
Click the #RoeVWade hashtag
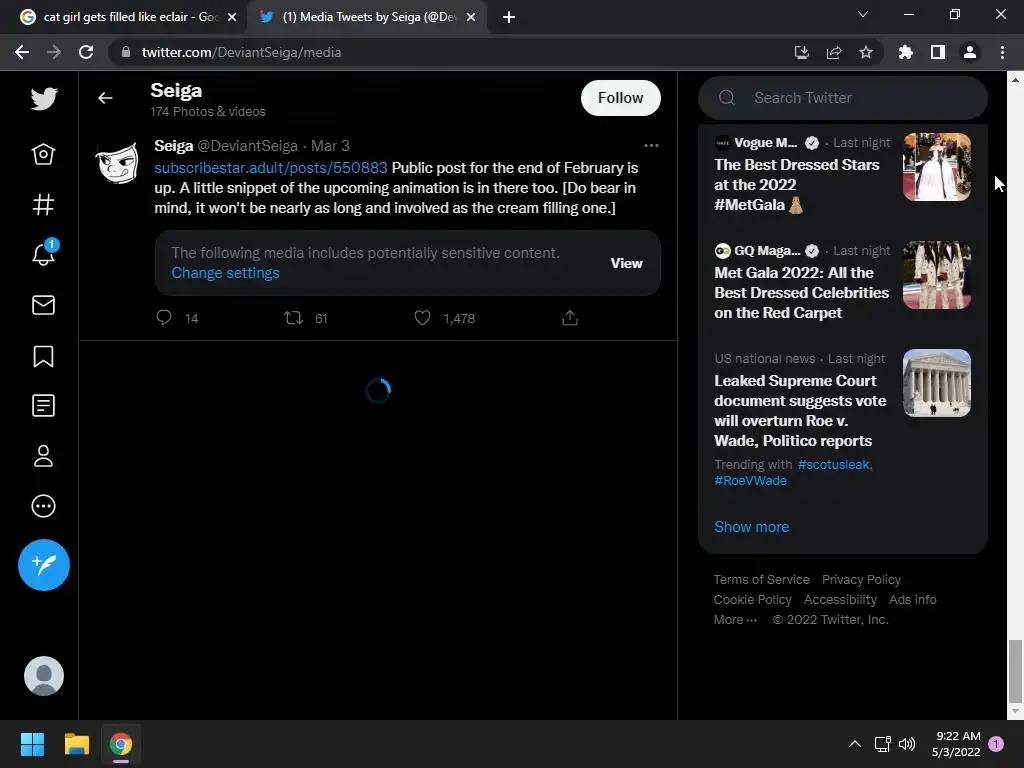[x=750, y=481]
